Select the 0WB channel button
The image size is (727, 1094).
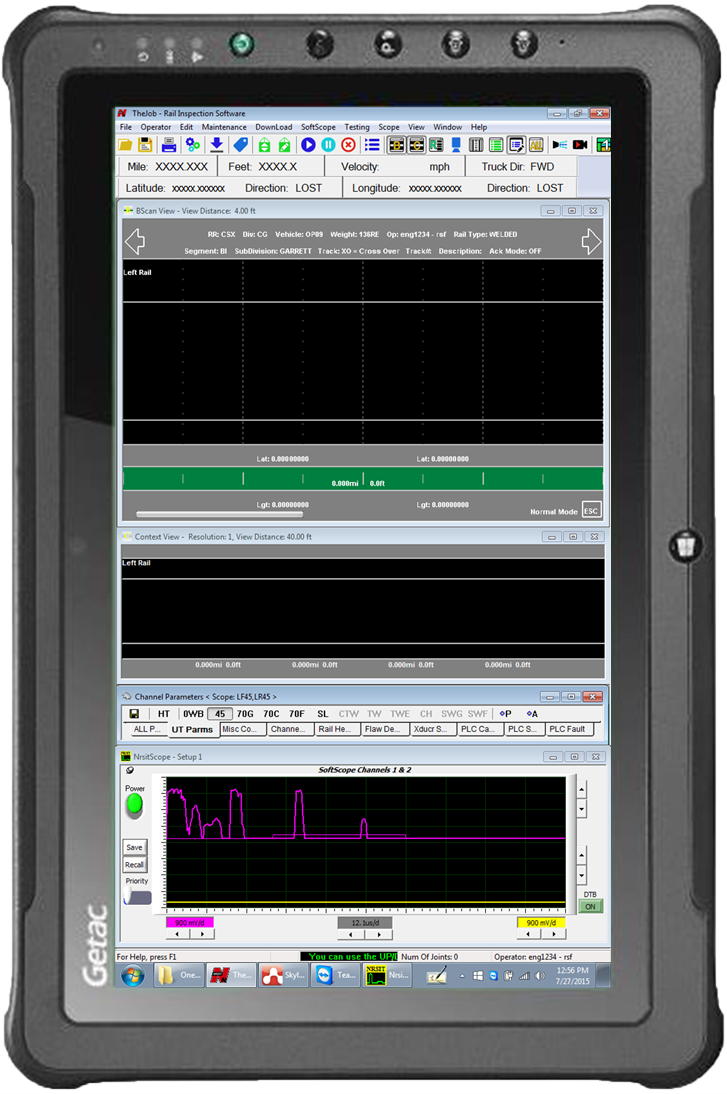pos(193,714)
